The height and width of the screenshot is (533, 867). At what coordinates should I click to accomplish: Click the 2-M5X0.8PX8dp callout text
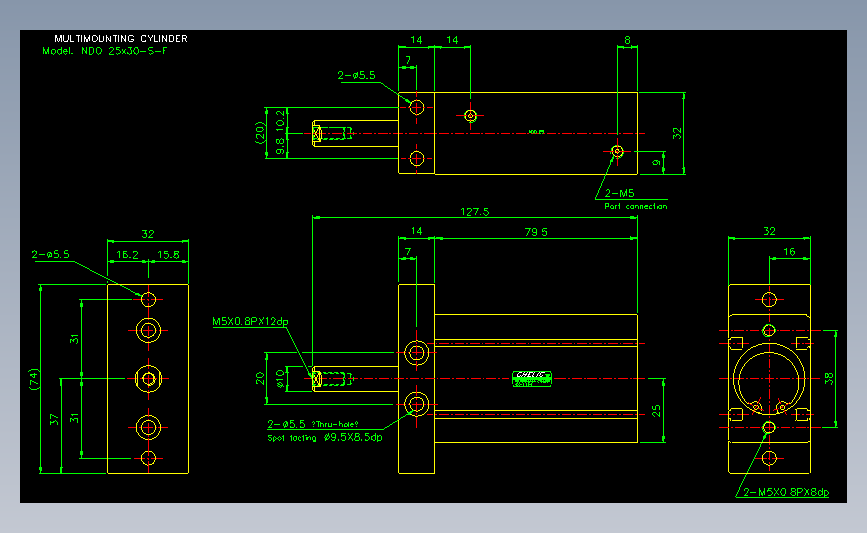click(x=786, y=492)
